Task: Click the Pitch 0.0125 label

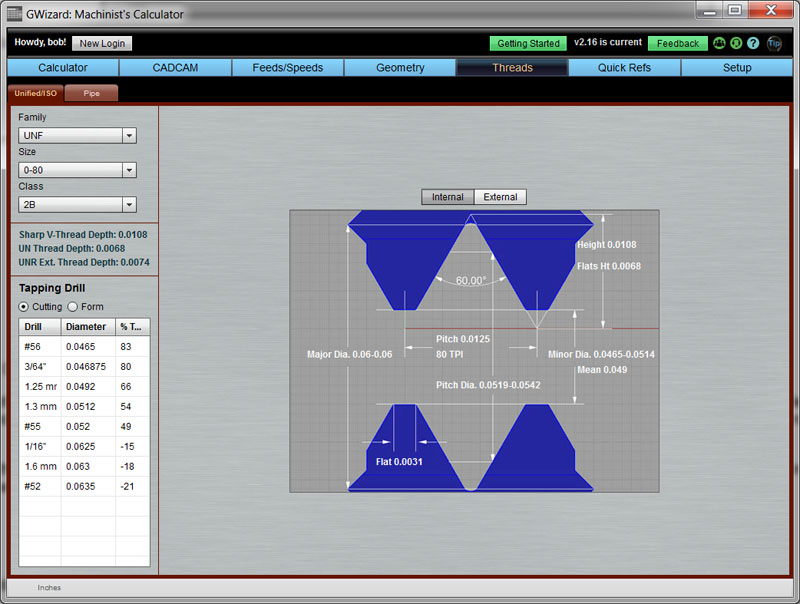Action: click(463, 339)
